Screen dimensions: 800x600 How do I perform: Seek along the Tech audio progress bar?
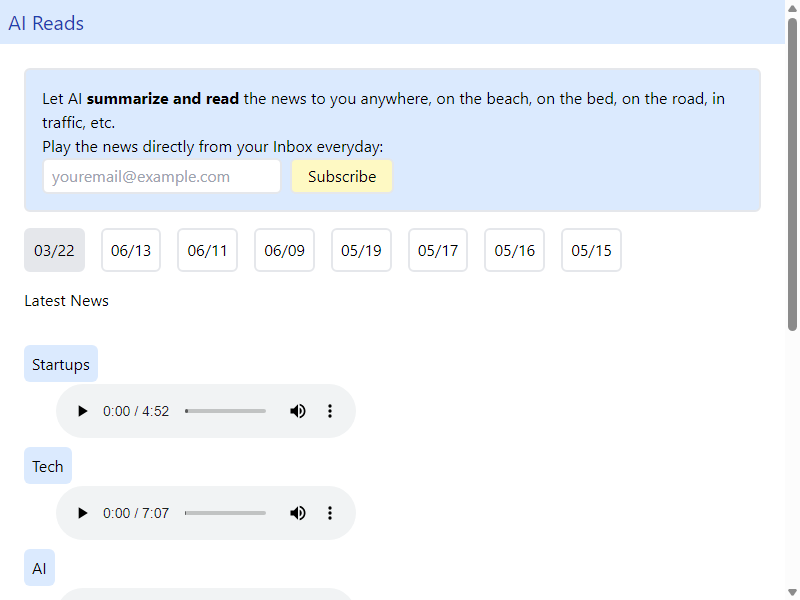(x=226, y=513)
